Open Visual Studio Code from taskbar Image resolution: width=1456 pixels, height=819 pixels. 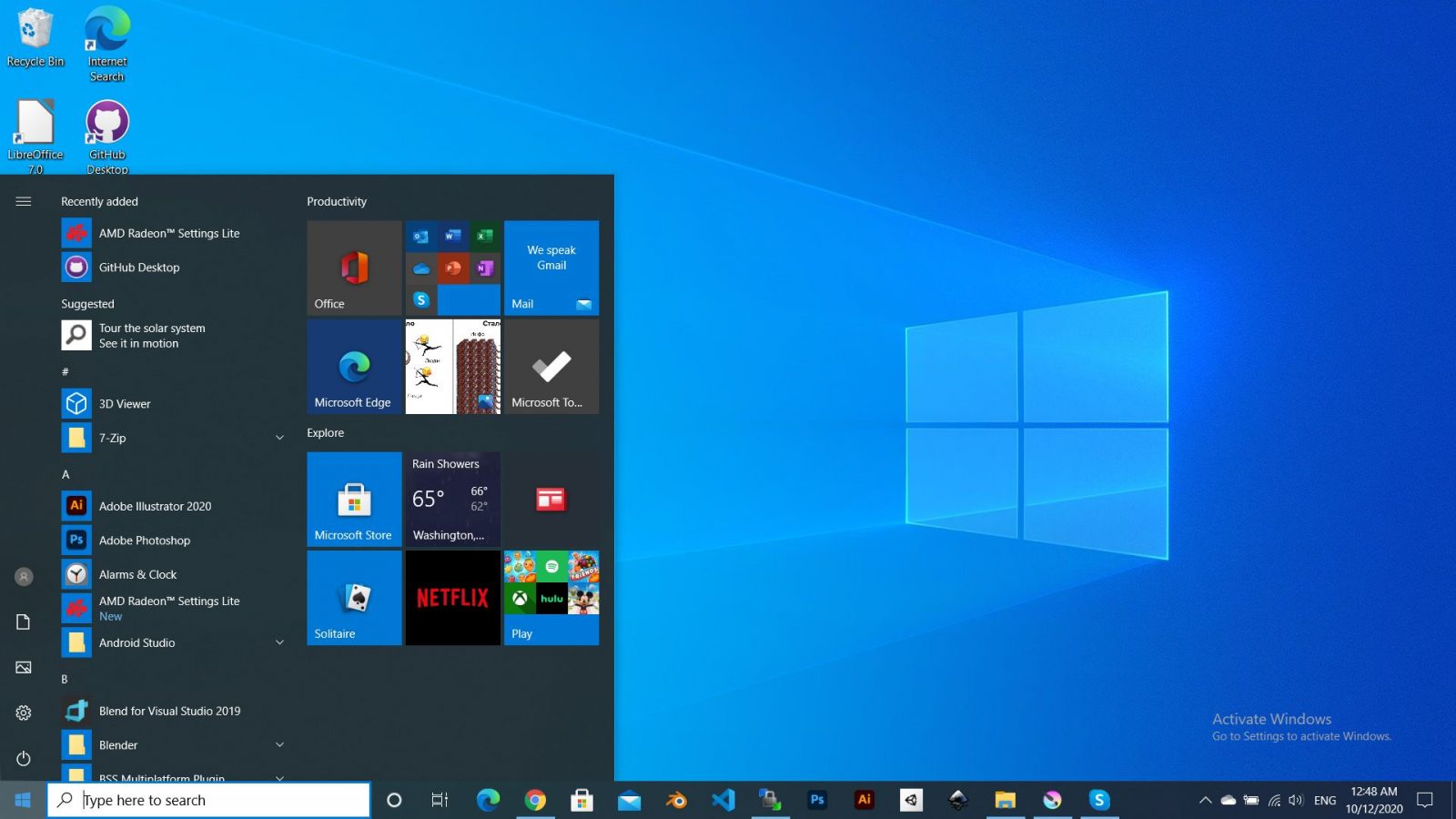click(x=723, y=800)
